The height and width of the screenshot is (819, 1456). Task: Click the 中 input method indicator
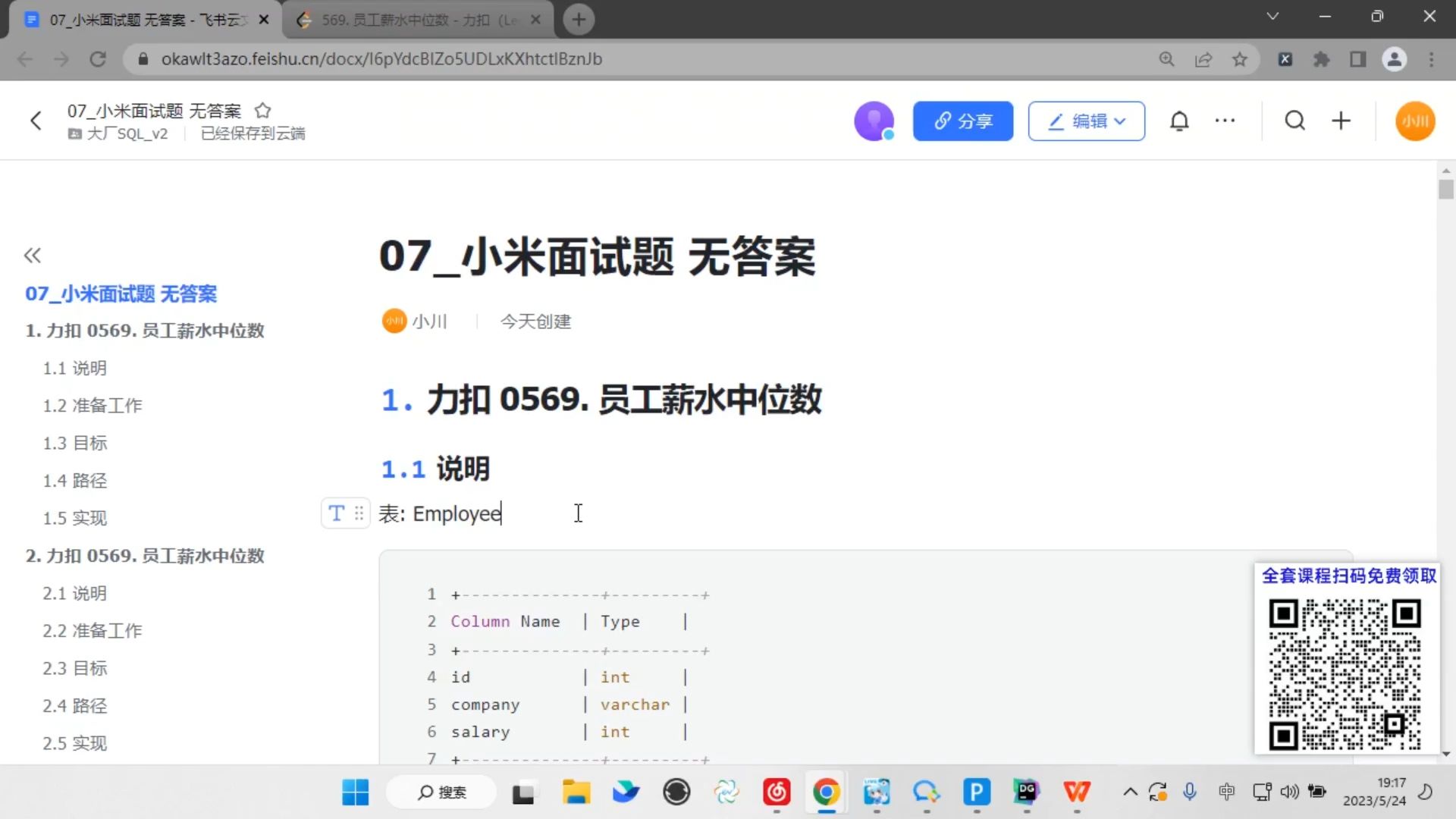[1226, 792]
